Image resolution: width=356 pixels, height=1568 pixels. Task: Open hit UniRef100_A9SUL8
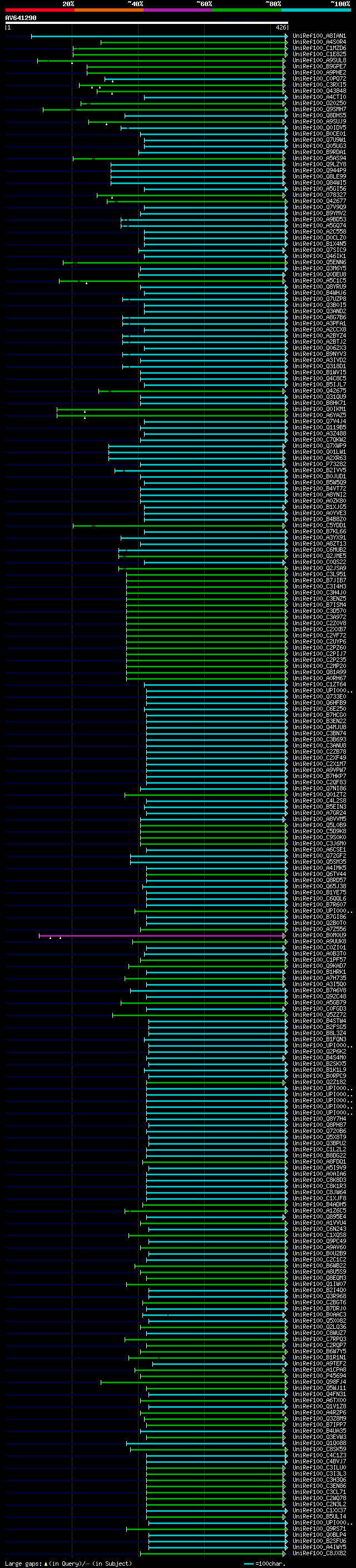[319, 60]
